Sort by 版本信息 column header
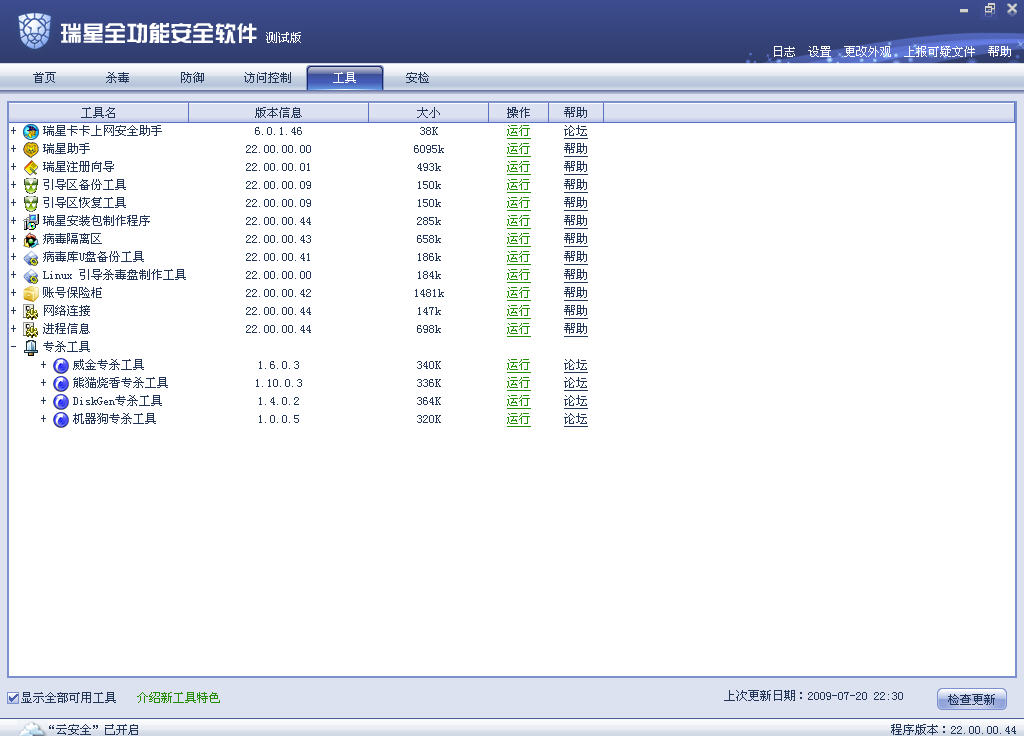Viewport: 1024px width, 736px height. pos(278,112)
